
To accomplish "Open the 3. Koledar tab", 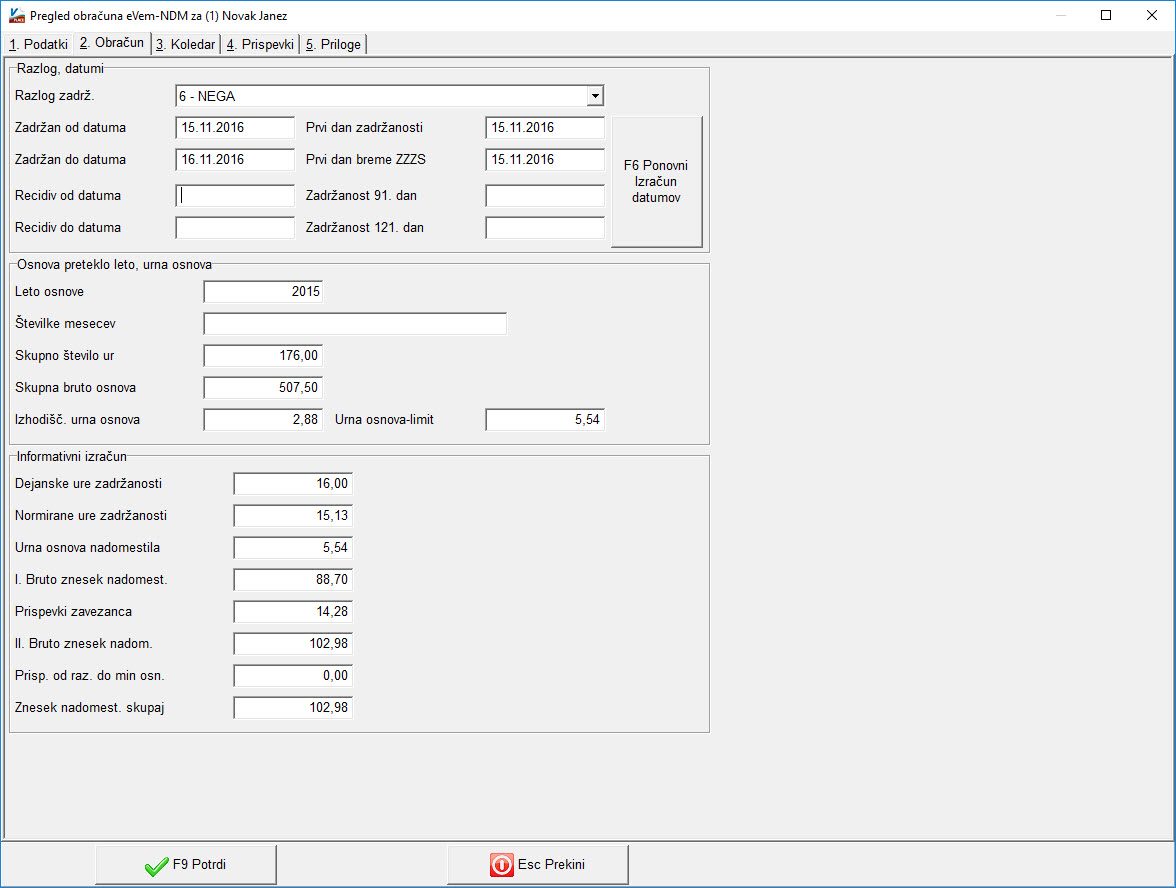I will click(185, 44).
